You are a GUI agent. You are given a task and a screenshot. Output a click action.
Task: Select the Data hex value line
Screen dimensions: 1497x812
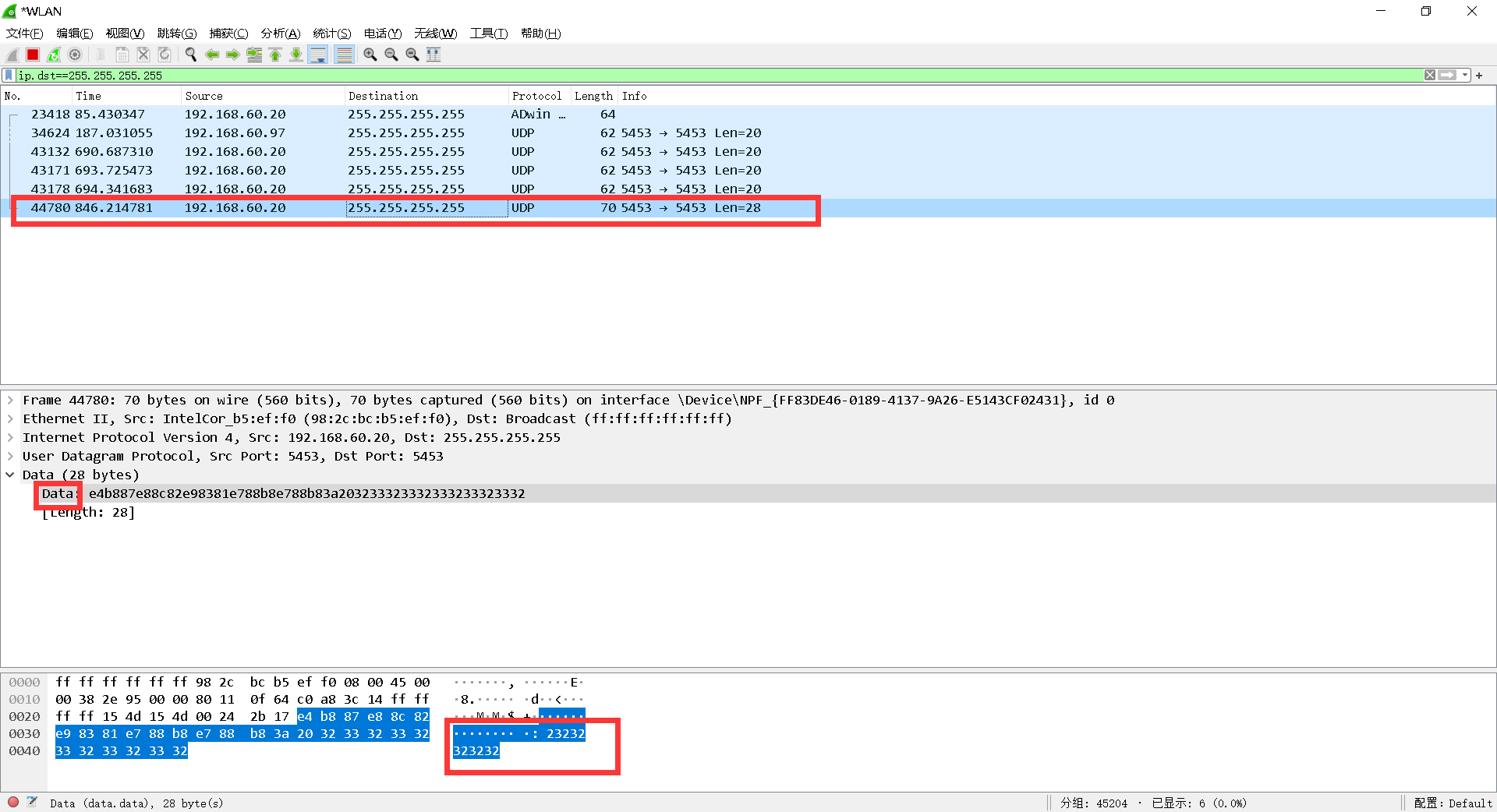[x=748, y=493]
